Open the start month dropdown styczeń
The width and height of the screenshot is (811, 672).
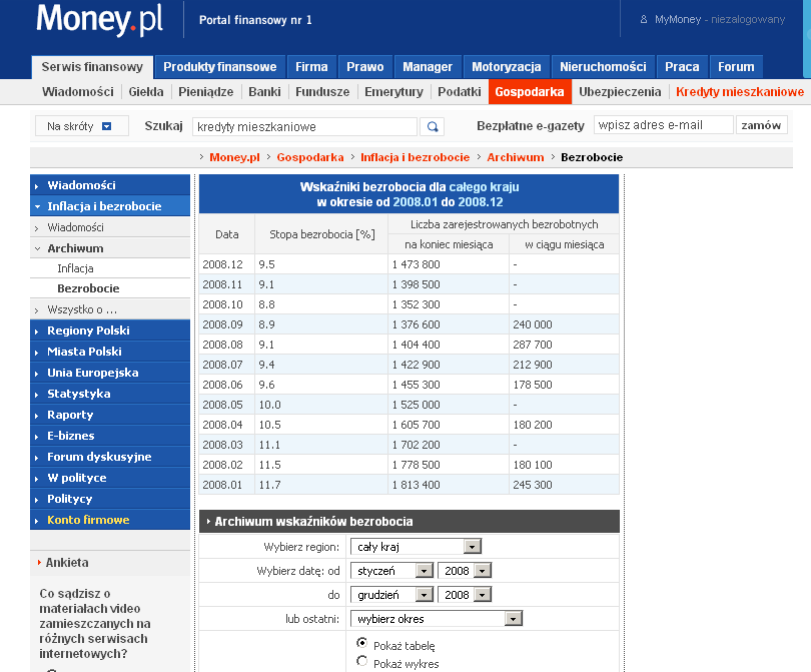(x=392, y=571)
